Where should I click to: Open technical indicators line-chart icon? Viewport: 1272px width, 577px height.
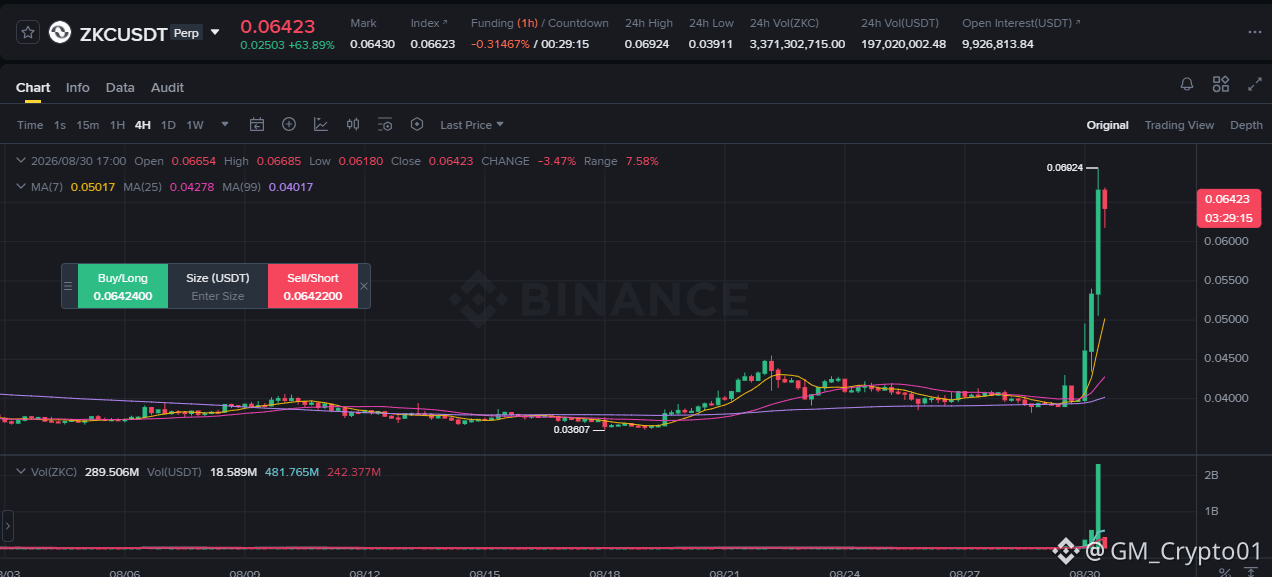coord(321,125)
